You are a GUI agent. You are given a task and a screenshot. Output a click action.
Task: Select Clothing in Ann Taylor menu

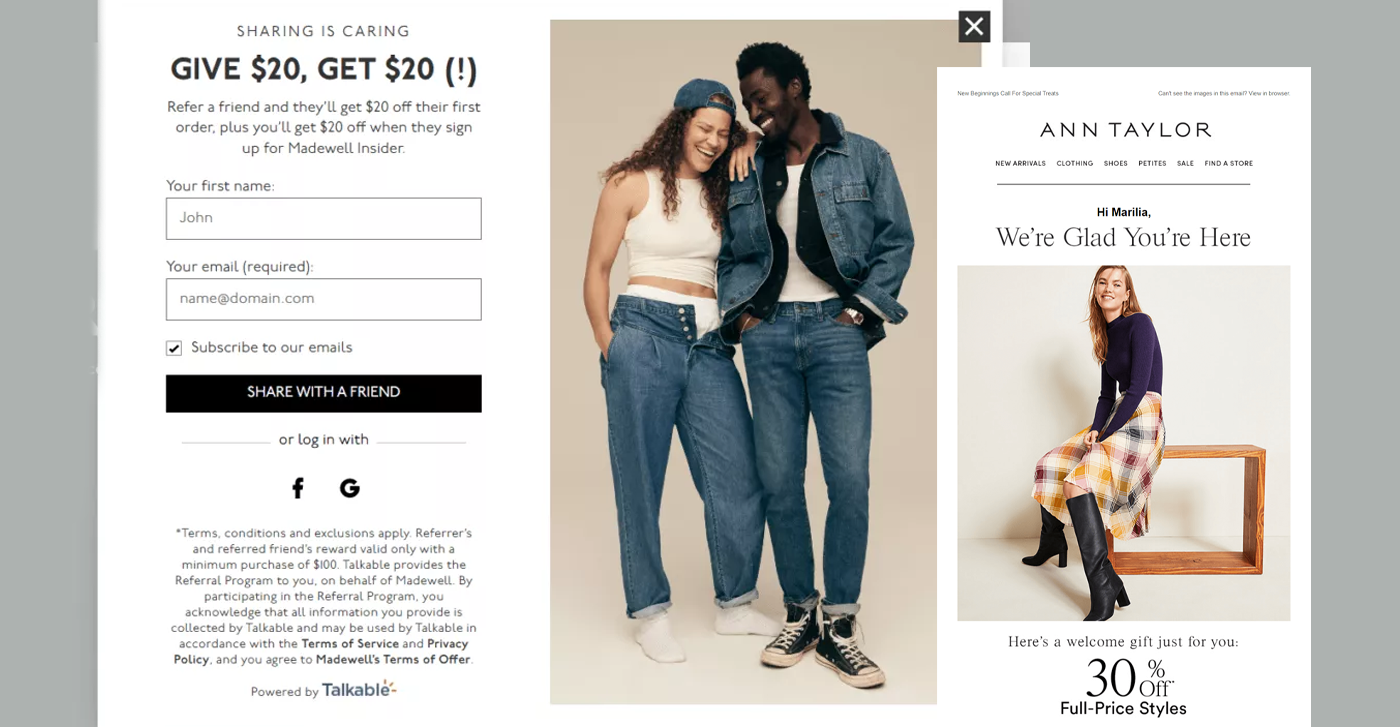[1075, 163]
